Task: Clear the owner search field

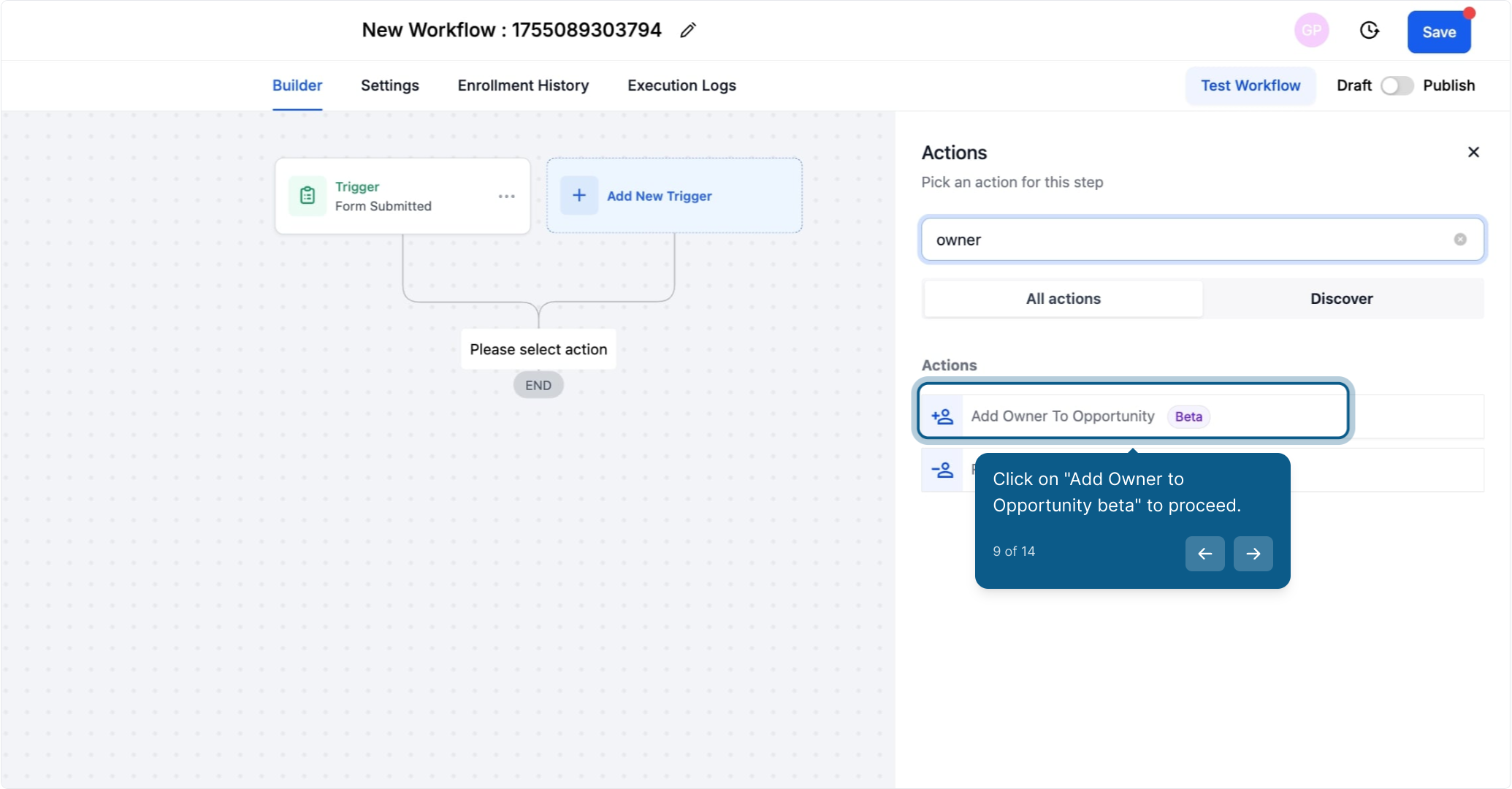Action: pos(1459,240)
